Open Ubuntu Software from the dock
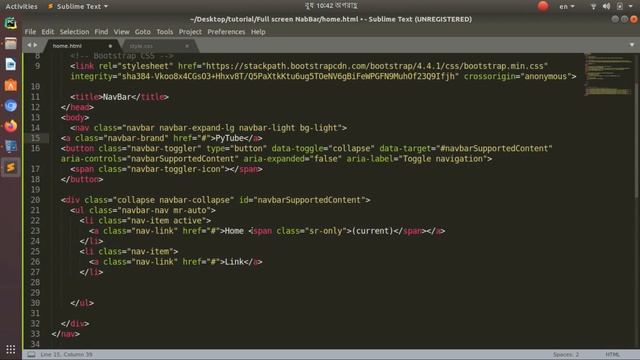This screenshot has height=360, width=640. (x=11, y=85)
